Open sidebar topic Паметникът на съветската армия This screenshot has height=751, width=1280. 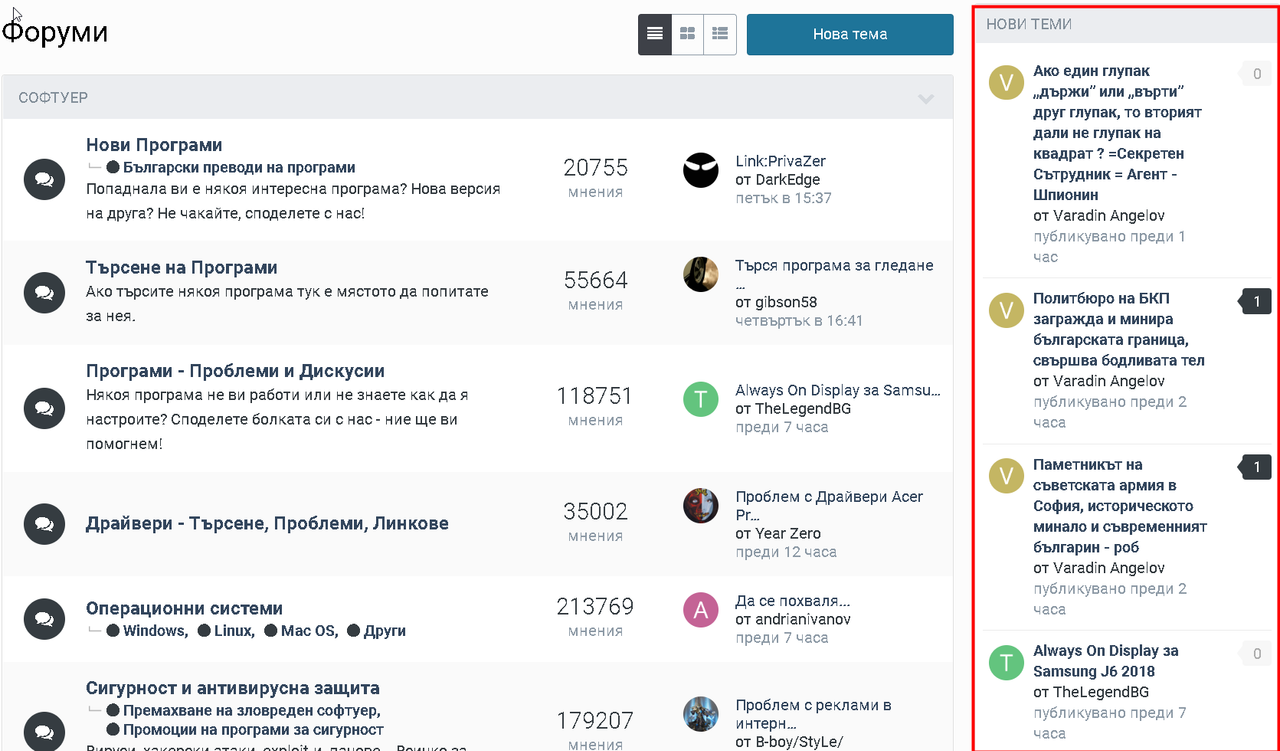(1120, 506)
